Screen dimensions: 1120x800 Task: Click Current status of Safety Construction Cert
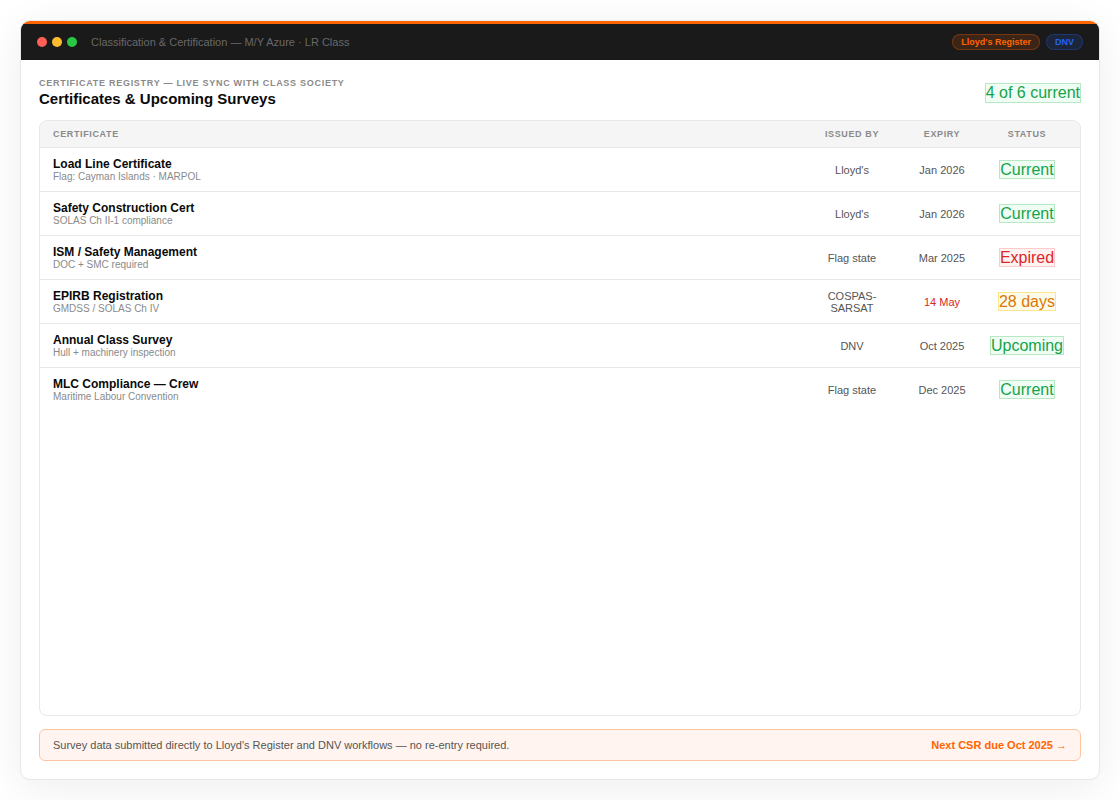1027,214
